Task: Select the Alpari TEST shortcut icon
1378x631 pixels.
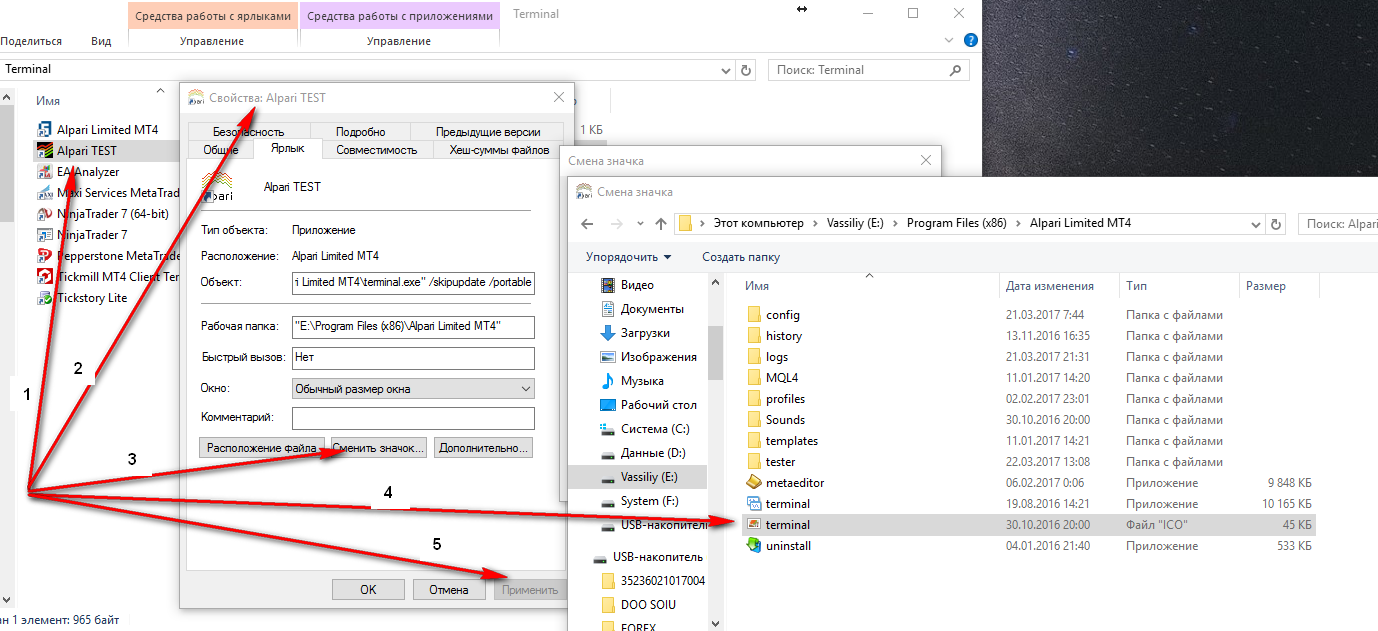Action: click(44, 151)
